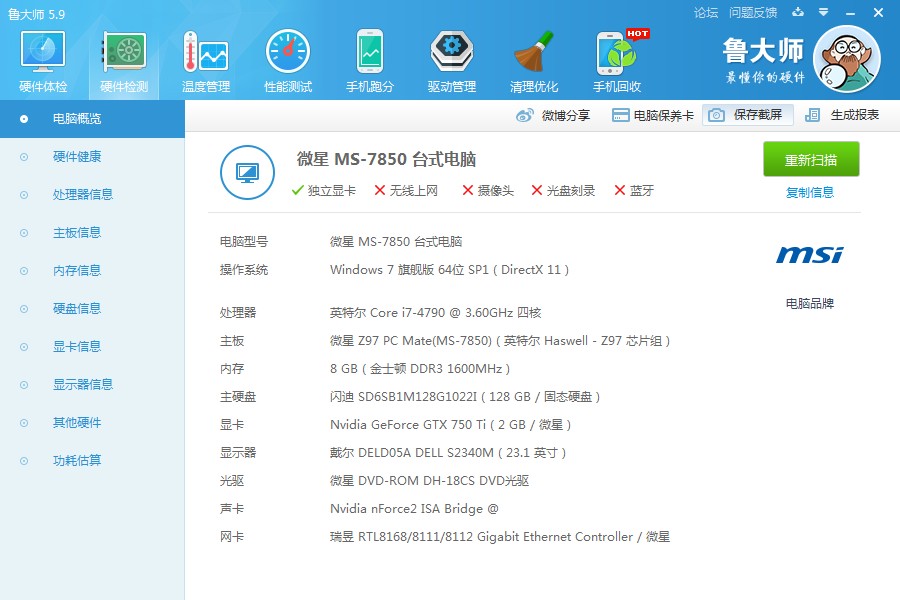
Task: Click the DVD-ROM DH-18CS optical drive value
Action: [429, 481]
